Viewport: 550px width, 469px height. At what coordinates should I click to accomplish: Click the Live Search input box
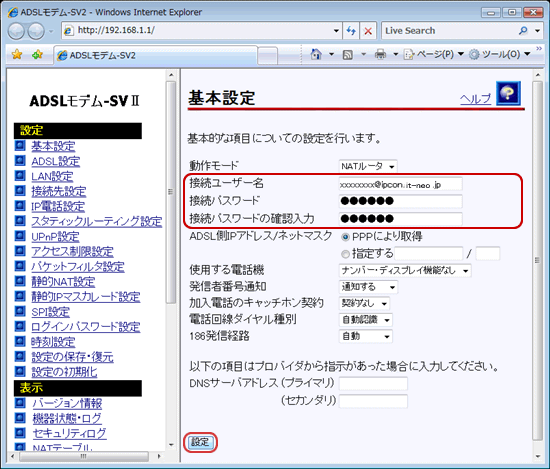click(449, 31)
